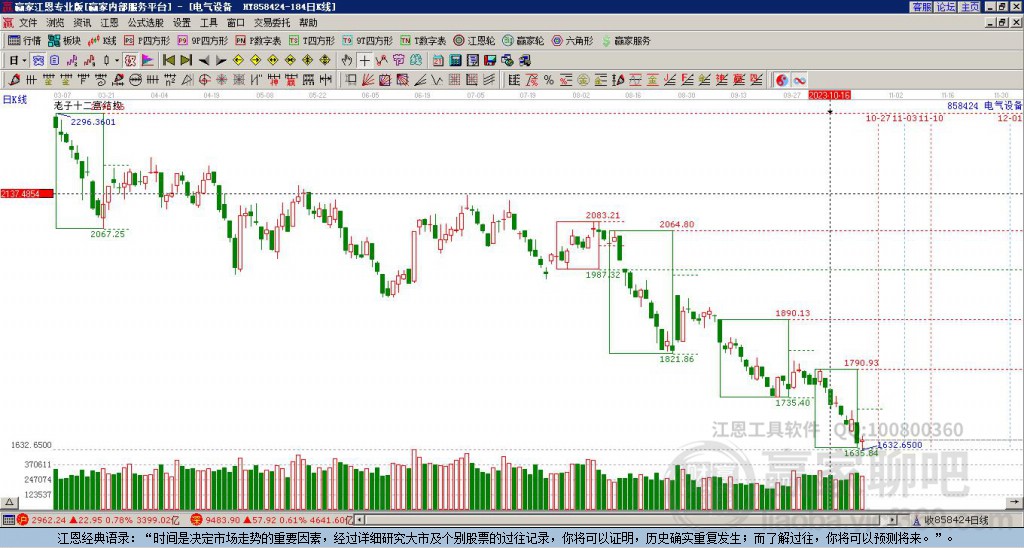Toggle the pink flag icon
Screen dimensions: 1024x548
[148, 61]
